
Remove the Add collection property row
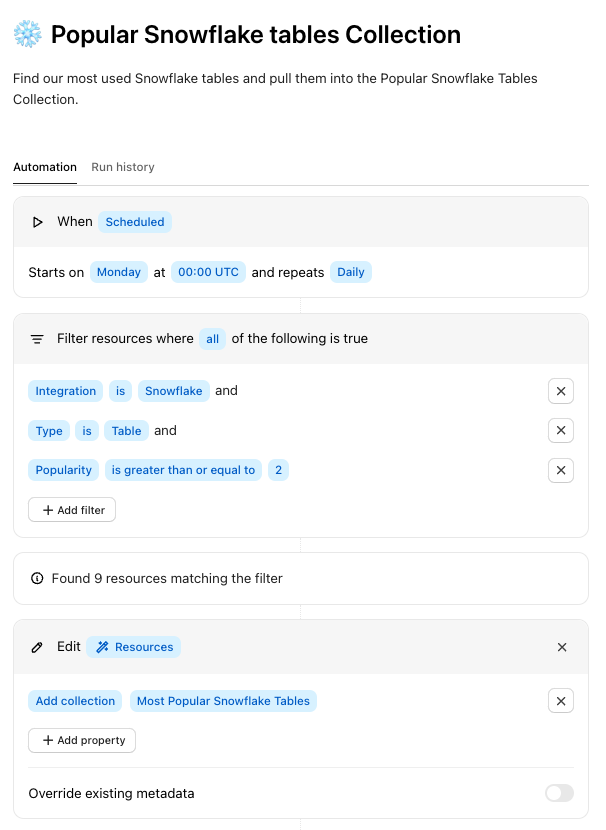pos(560,701)
